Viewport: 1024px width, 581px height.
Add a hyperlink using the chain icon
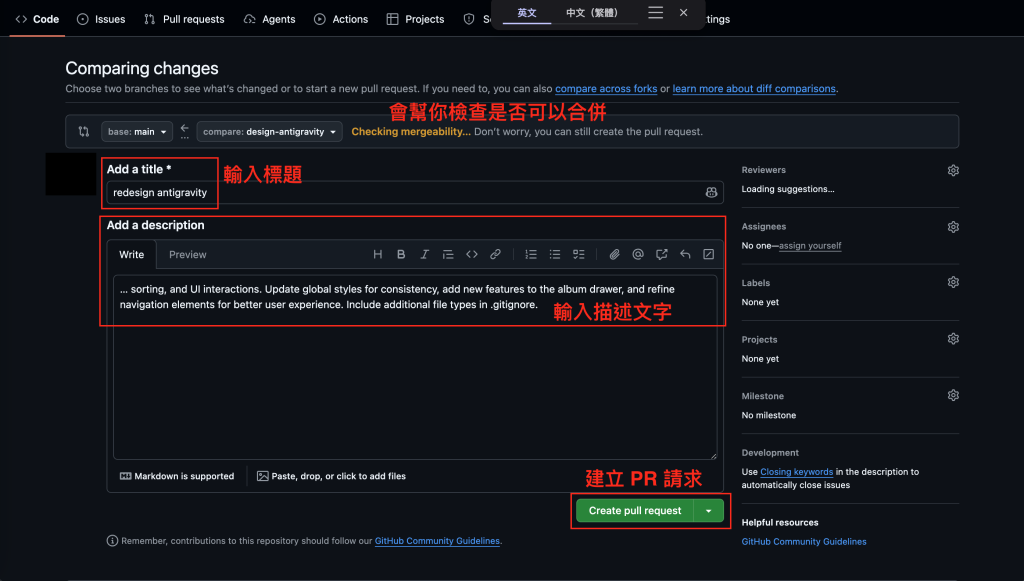pos(495,255)
